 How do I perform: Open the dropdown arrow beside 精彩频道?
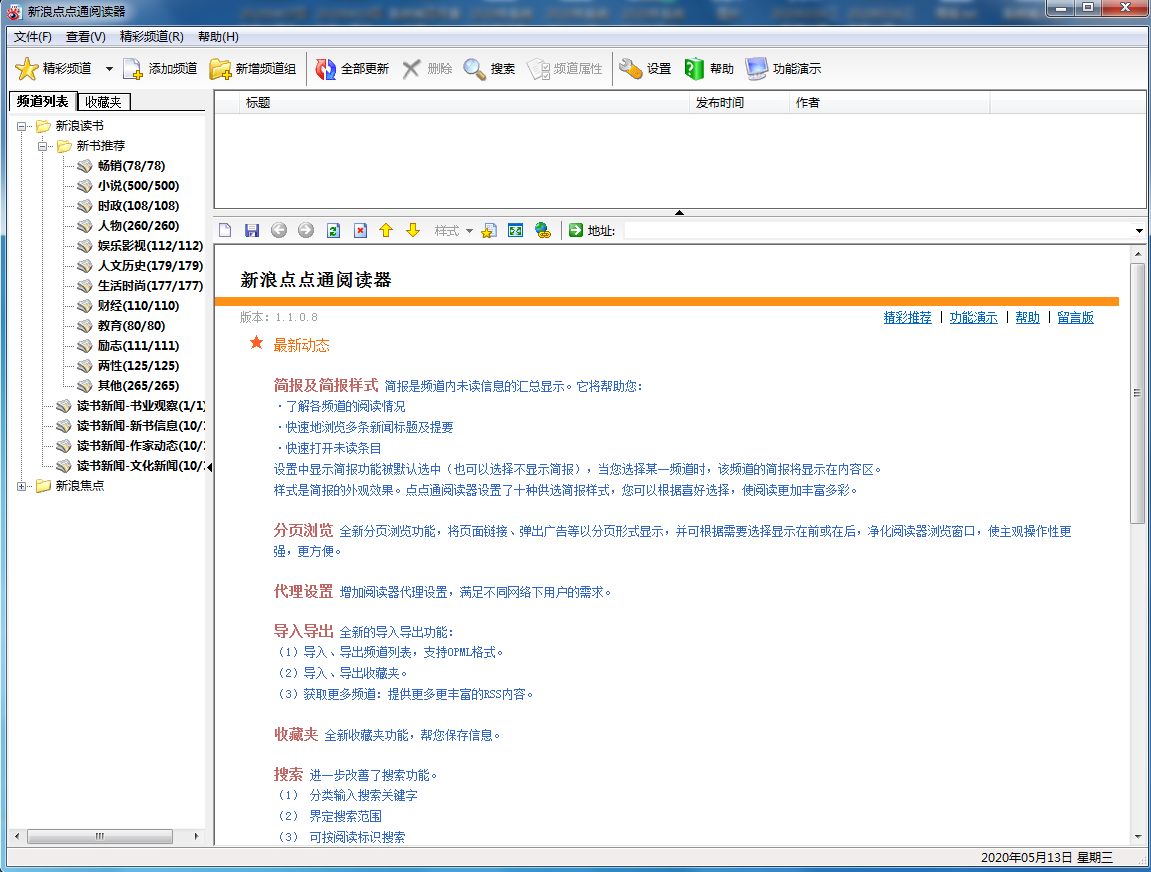click(109, 69)
